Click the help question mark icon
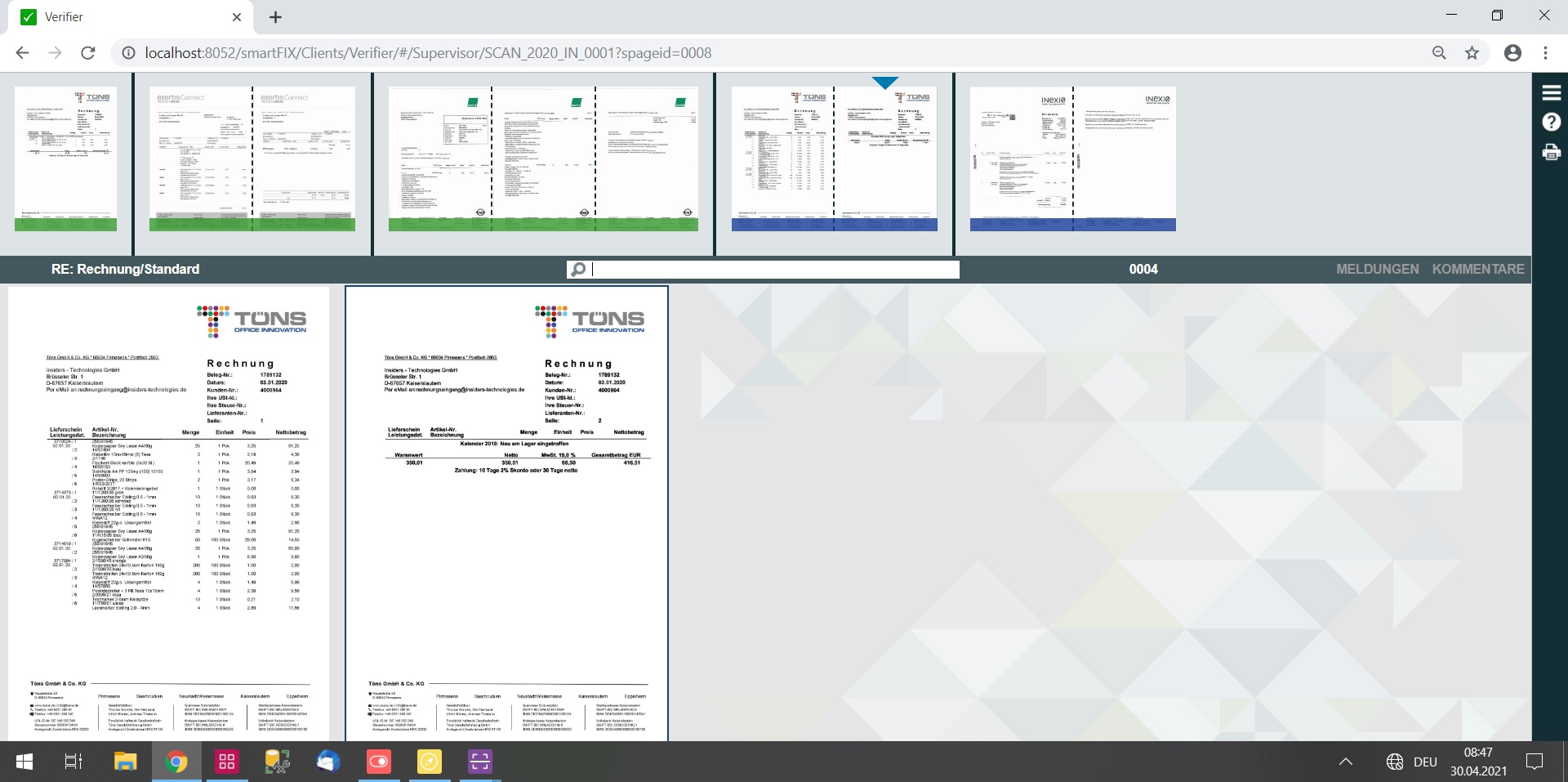1568x782 pixels. pyautogui.click(x=1551, y=123)
